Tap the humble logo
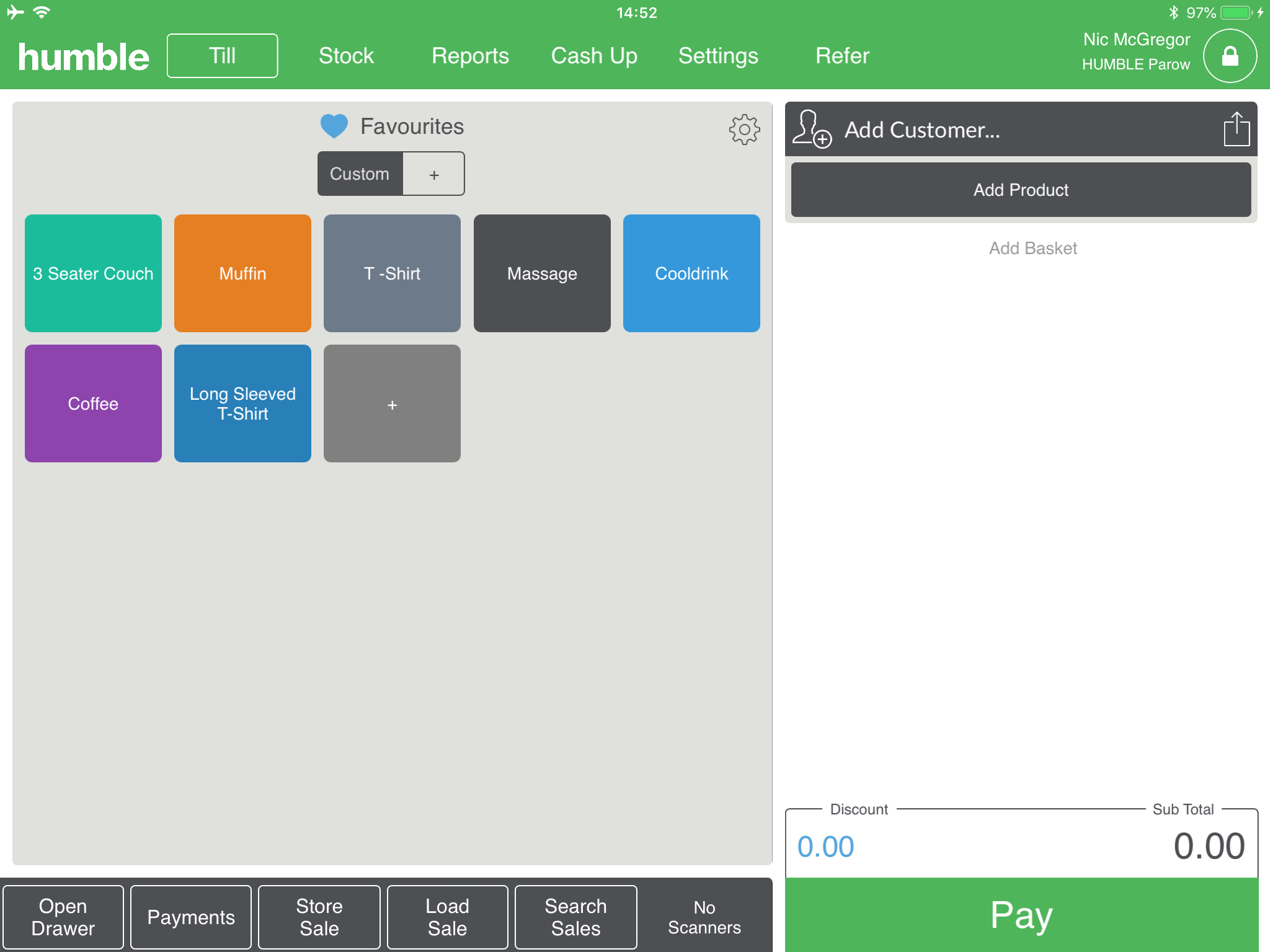 (84, 57)
